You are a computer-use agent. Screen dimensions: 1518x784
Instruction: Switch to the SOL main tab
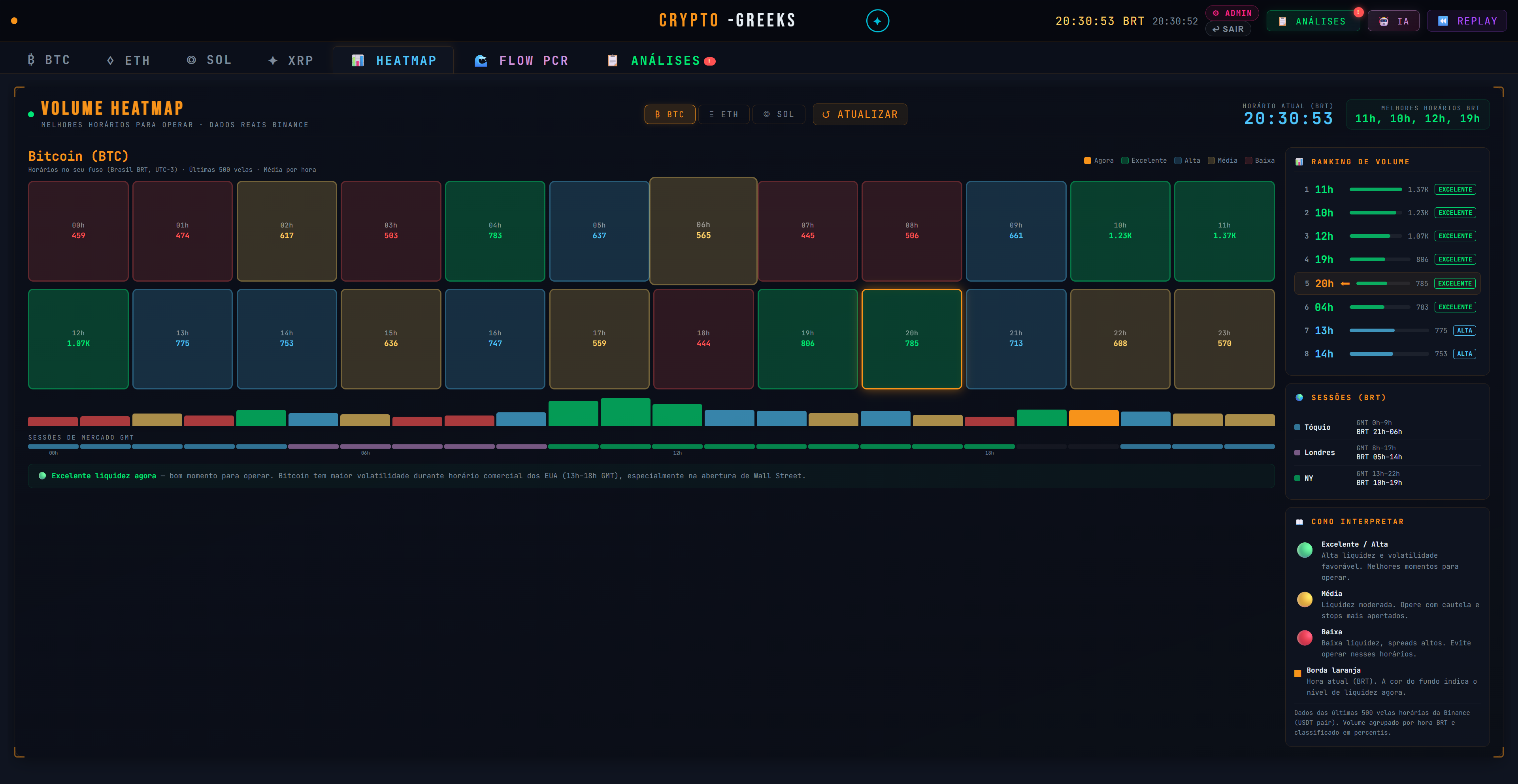click(209, 60)
